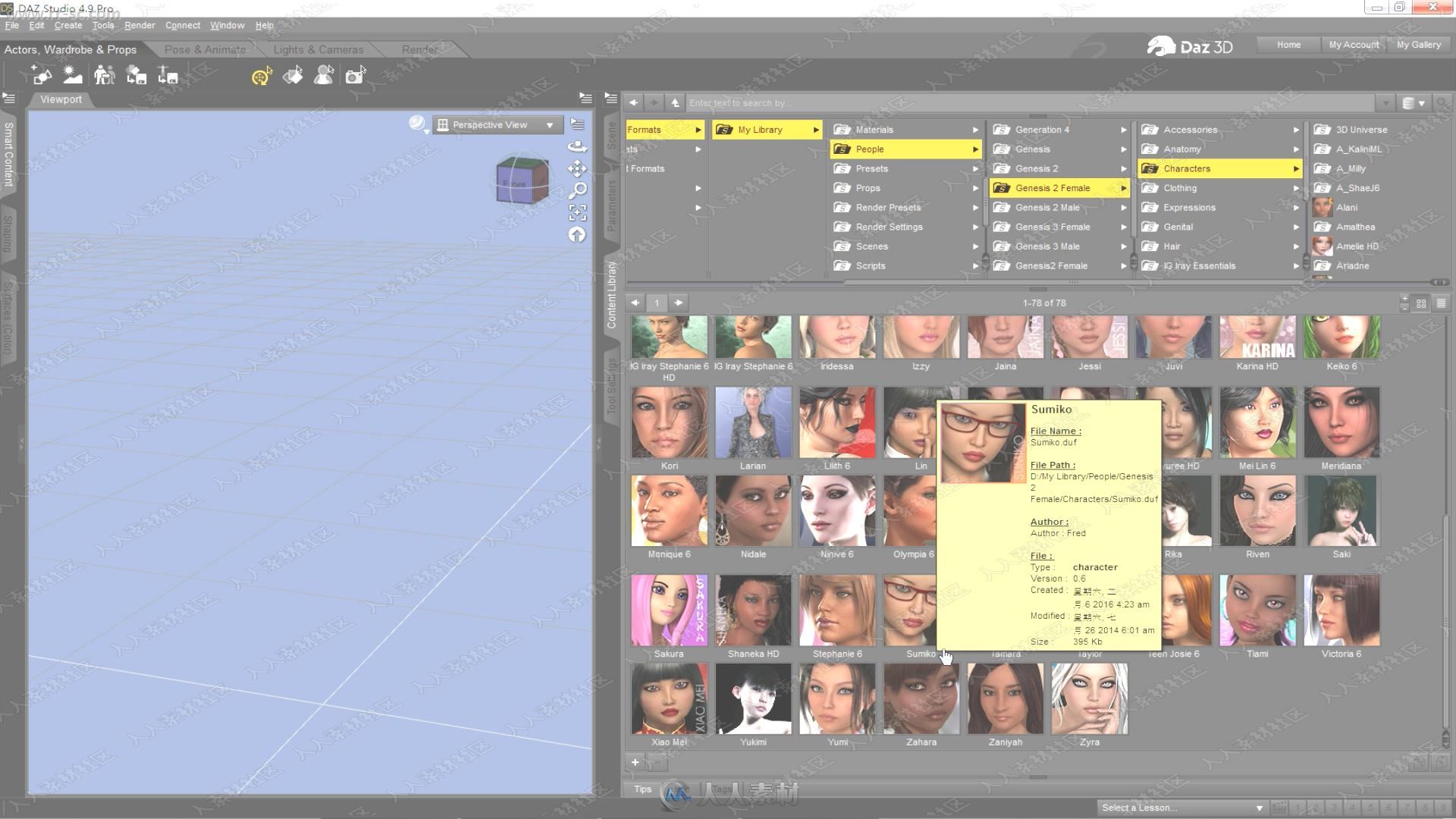Open the Smart Content side tab

pyautogui.click(x=8, y=154)
